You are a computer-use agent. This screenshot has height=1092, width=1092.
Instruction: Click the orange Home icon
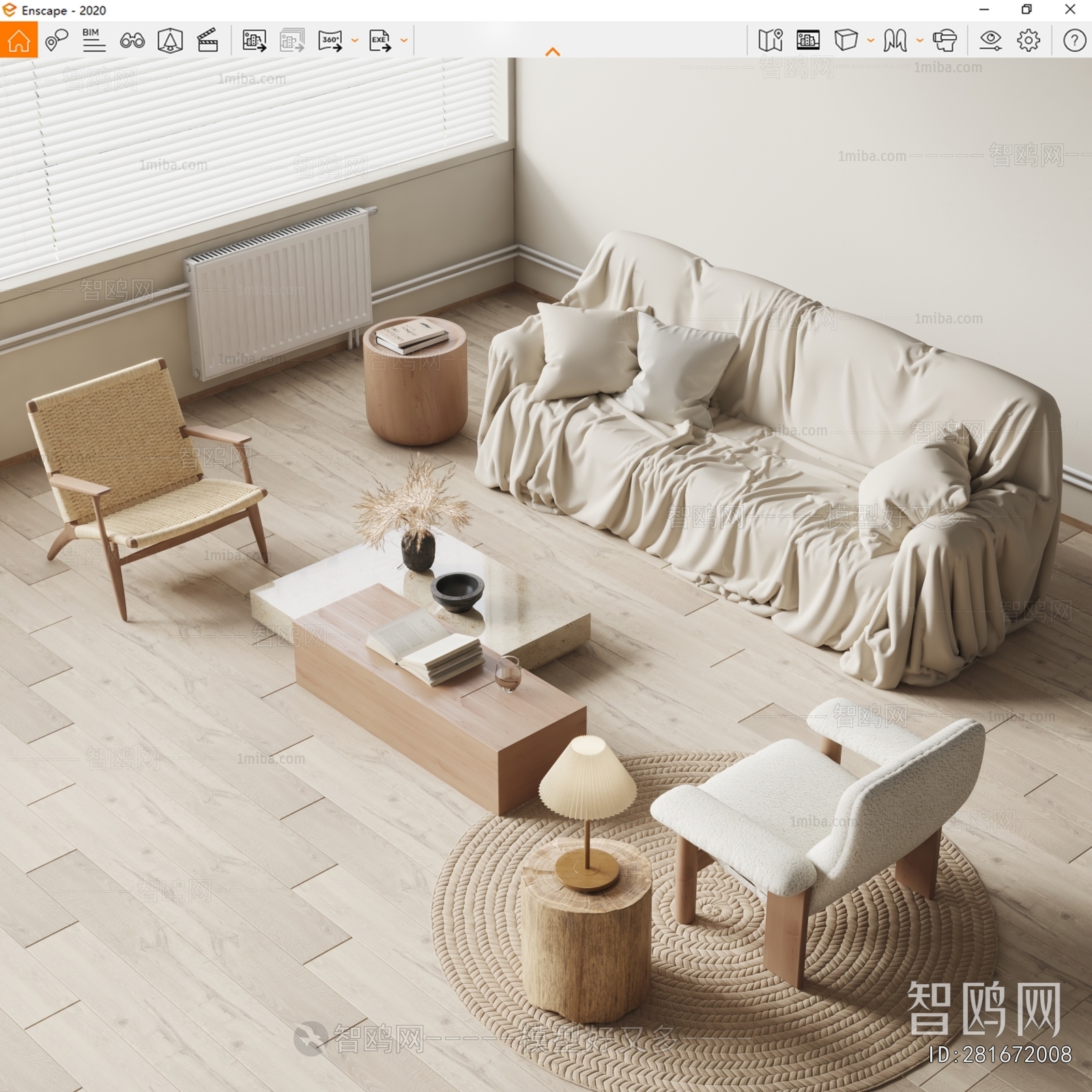18,40
